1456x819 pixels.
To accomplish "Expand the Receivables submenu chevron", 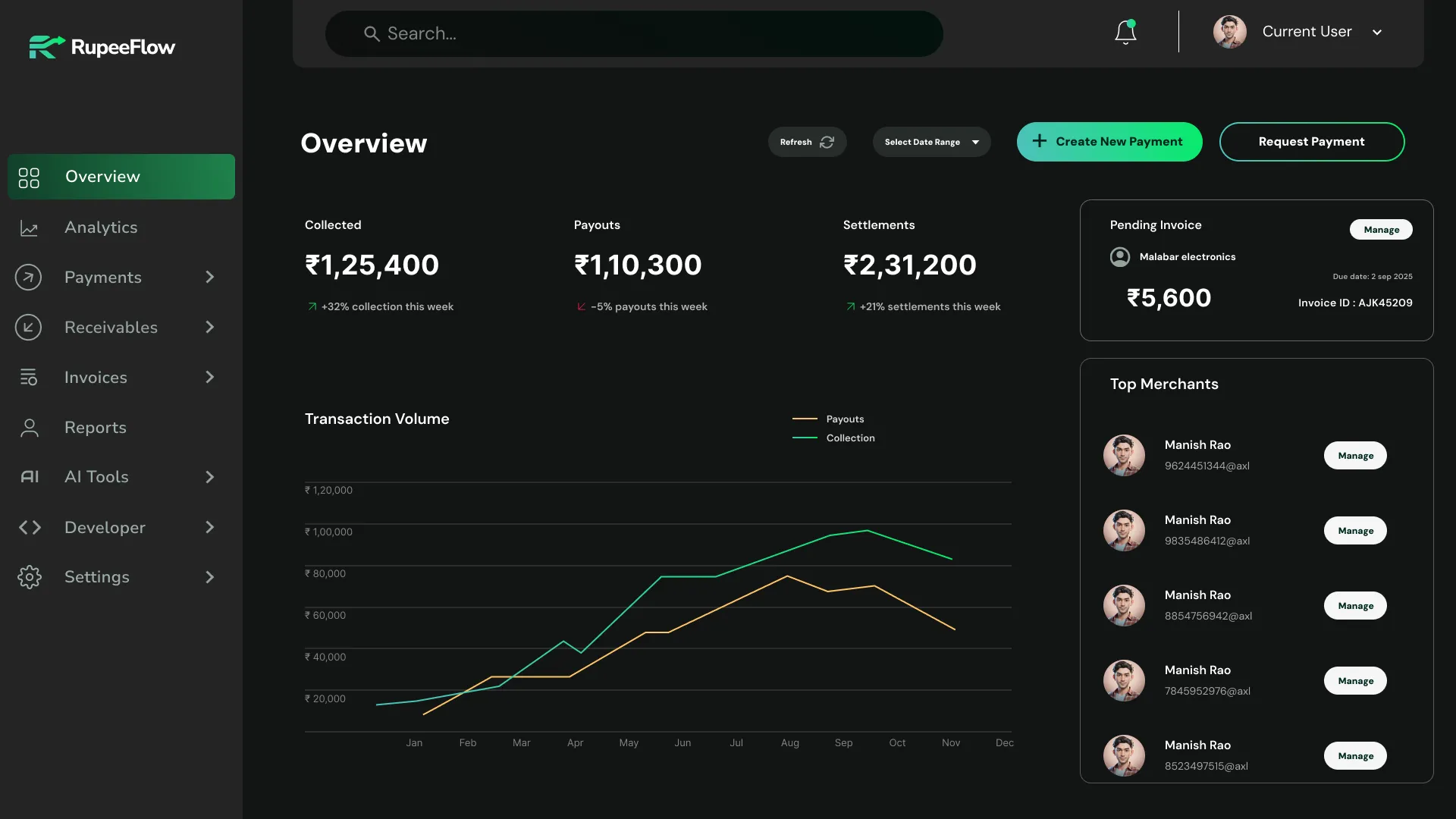I will point(210,328).
